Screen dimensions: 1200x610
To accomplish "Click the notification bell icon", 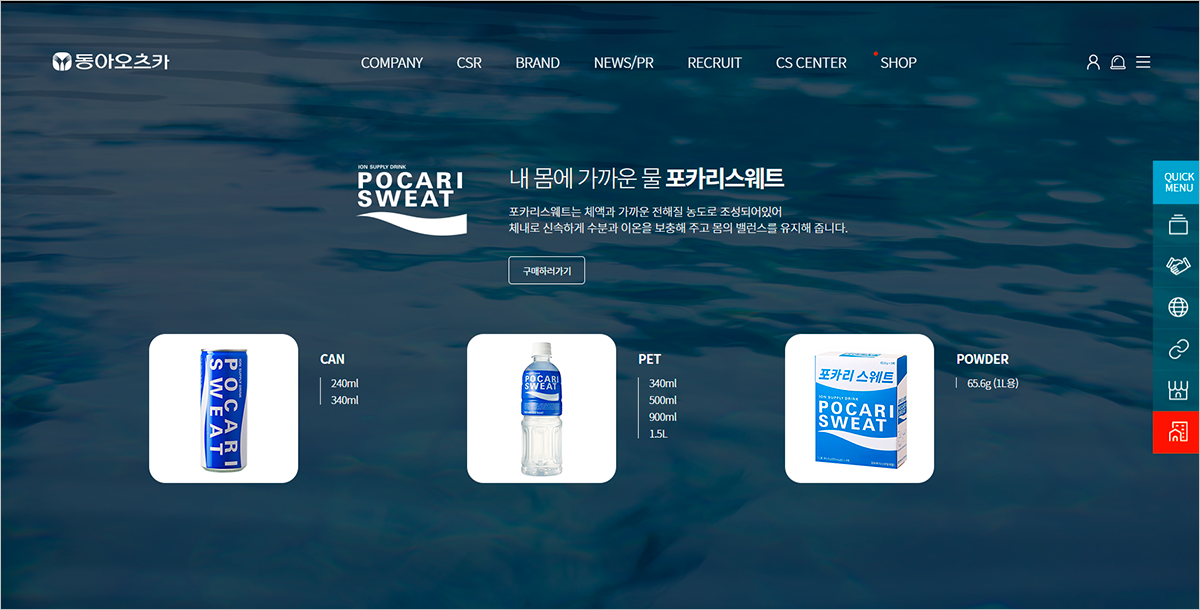I will [1118, 62].
